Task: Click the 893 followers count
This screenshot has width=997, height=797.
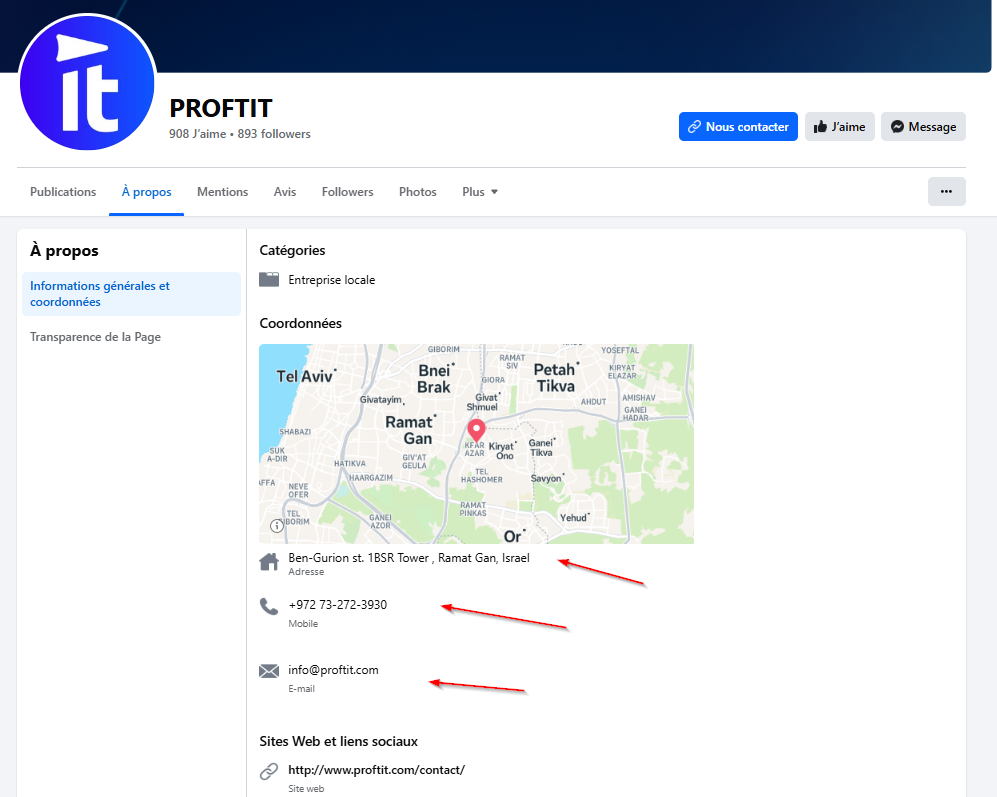Action: pyautogui.click(x=274, y=134)
